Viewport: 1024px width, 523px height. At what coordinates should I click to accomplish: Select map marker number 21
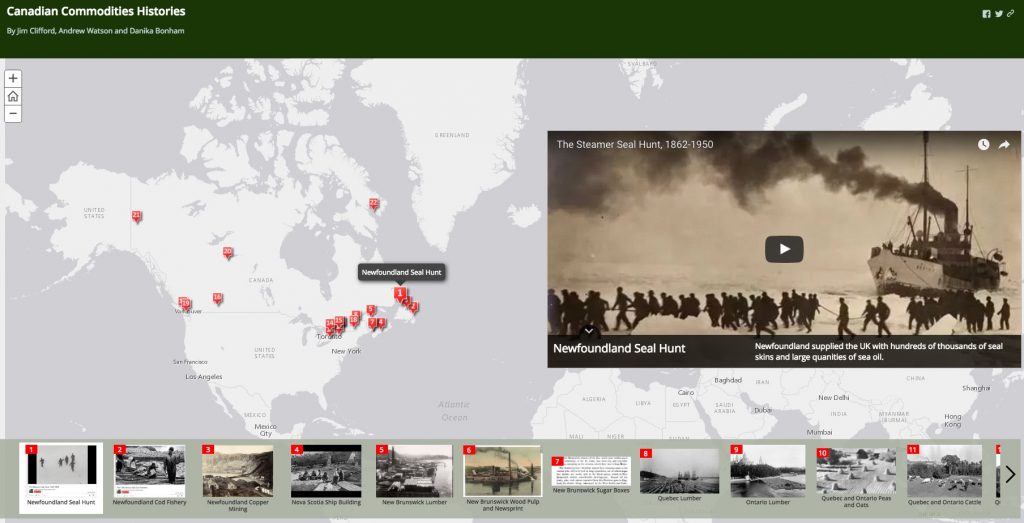point(137,216)
